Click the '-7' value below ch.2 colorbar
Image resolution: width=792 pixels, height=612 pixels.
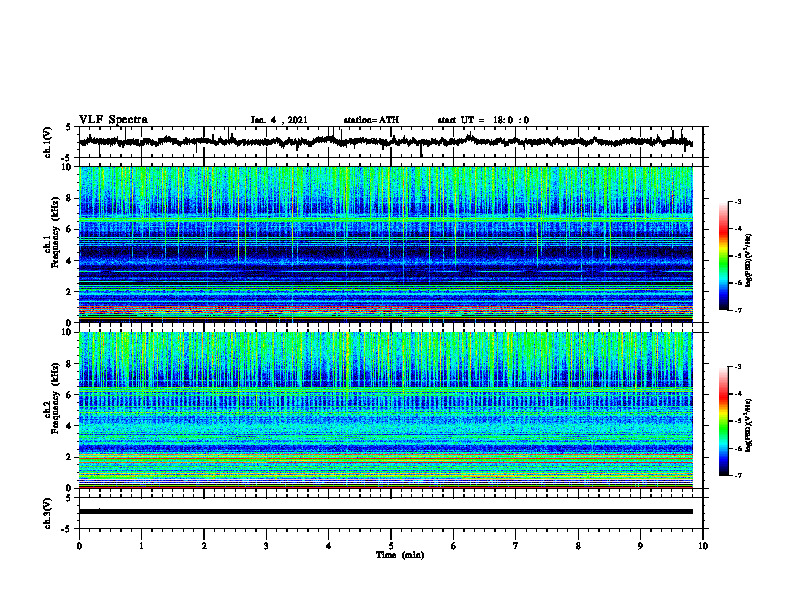tap(737, 475)
